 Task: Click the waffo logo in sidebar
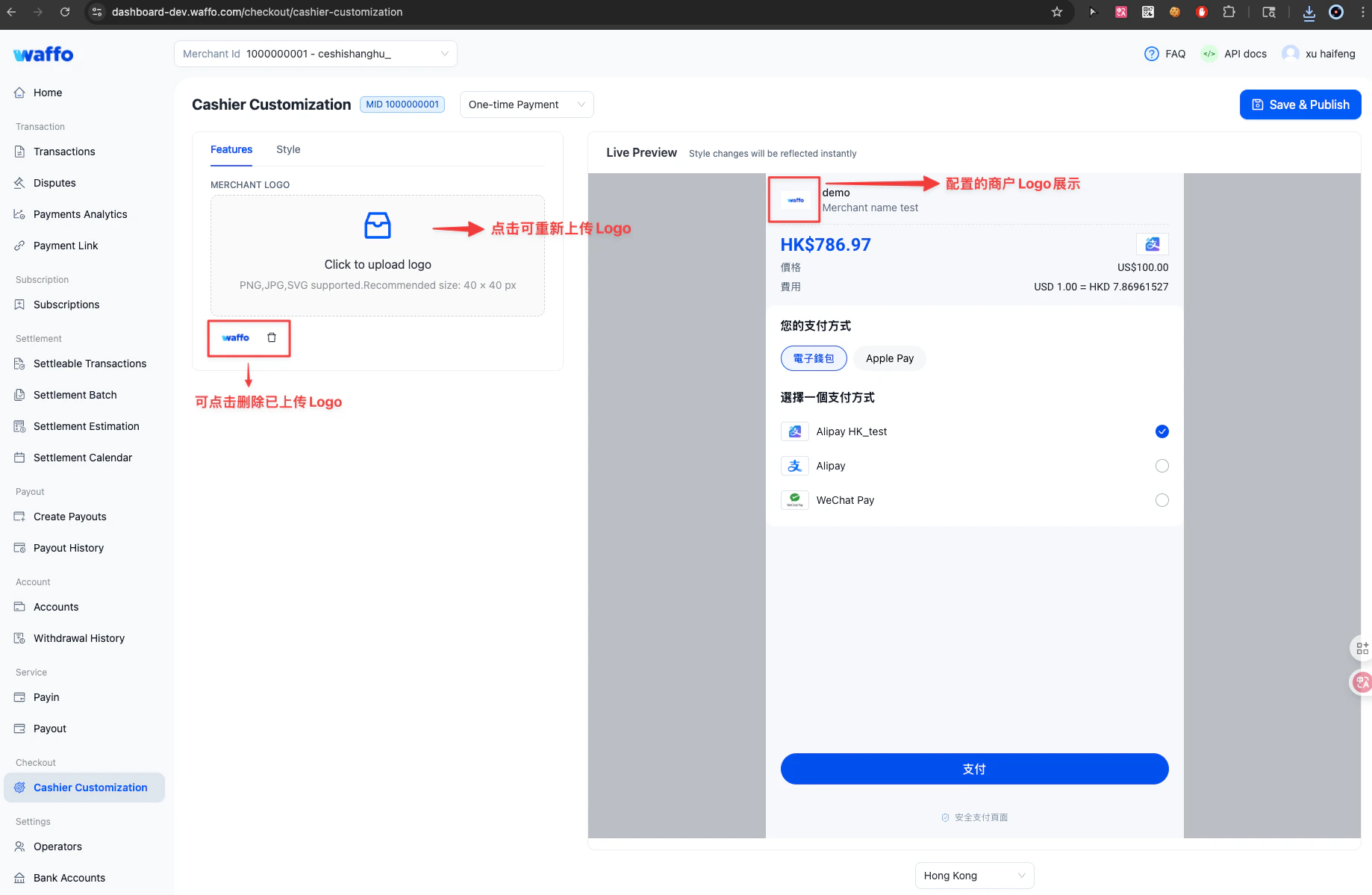pos(43,54)
